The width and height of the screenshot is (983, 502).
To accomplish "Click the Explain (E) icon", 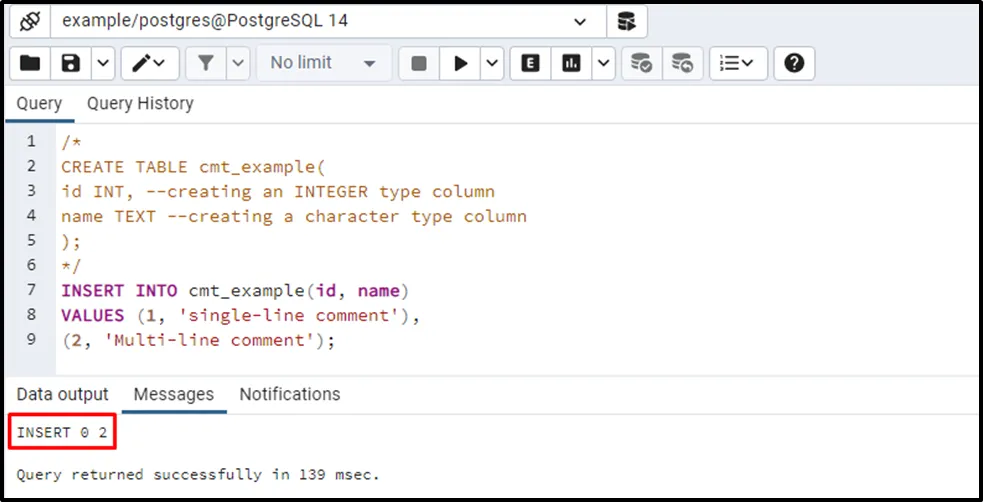I will coord(531,63).
